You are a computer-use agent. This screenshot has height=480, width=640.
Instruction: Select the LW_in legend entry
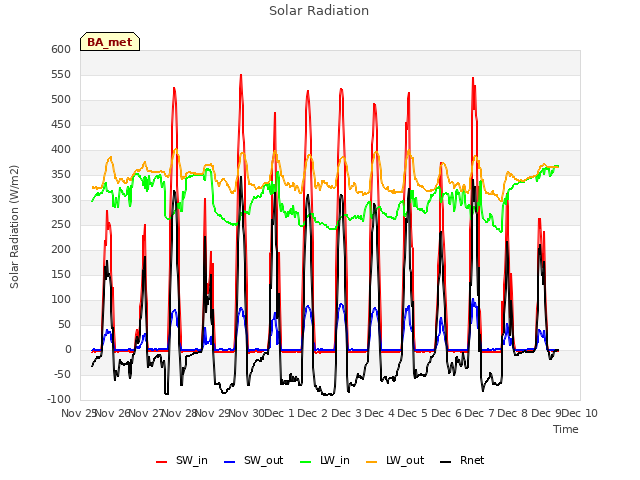click(x=325, y=460)
